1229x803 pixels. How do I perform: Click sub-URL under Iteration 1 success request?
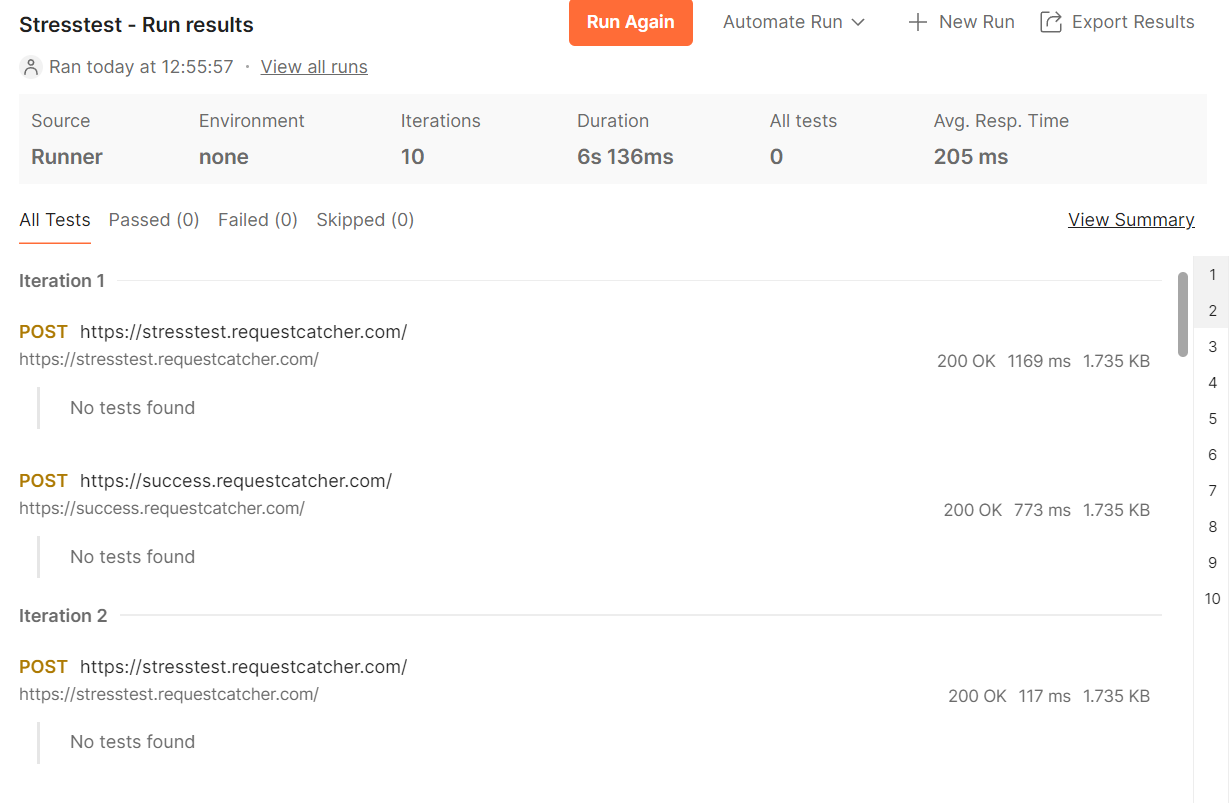pos(162,508)
